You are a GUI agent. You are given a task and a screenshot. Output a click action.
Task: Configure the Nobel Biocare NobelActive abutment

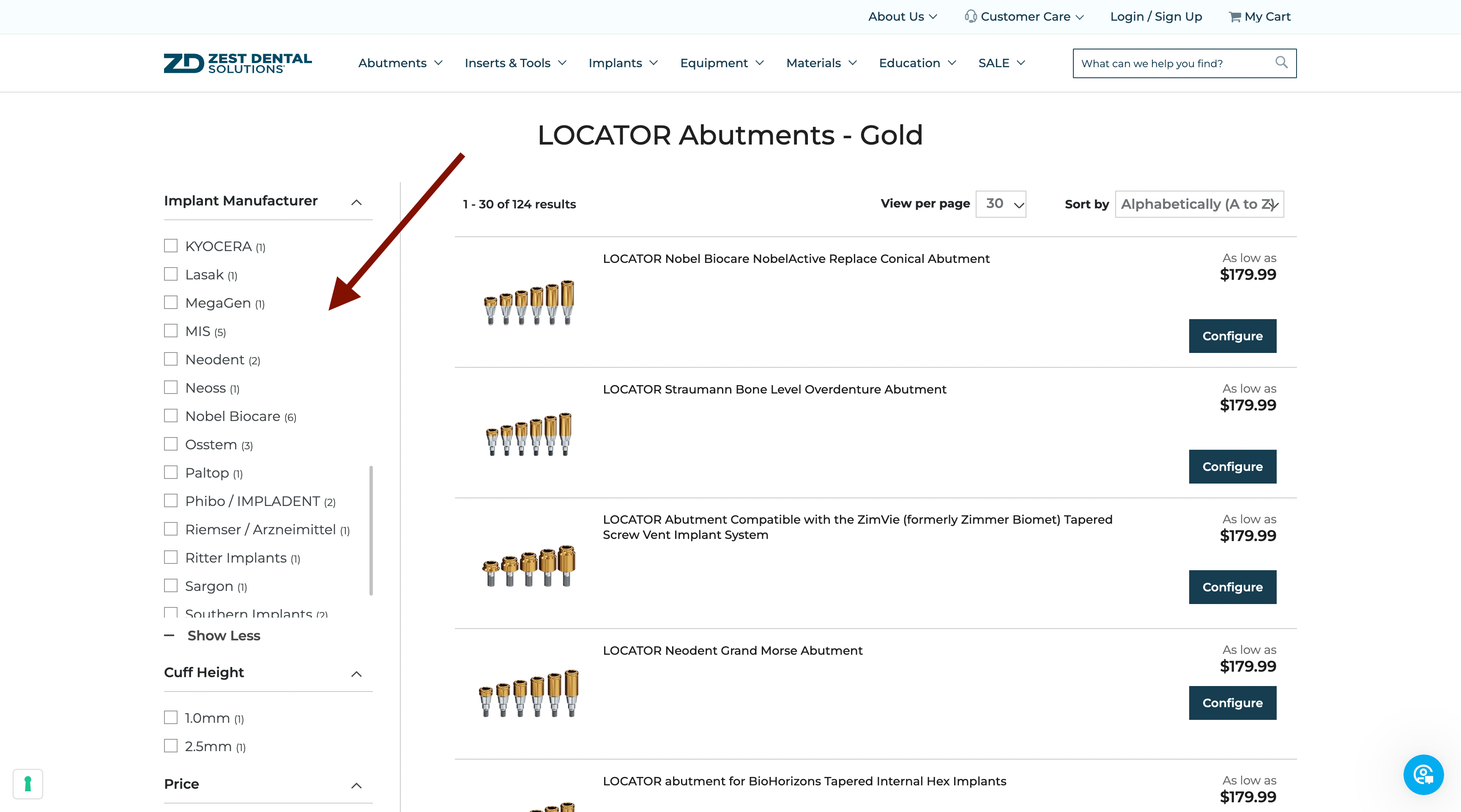(1232, 336)
